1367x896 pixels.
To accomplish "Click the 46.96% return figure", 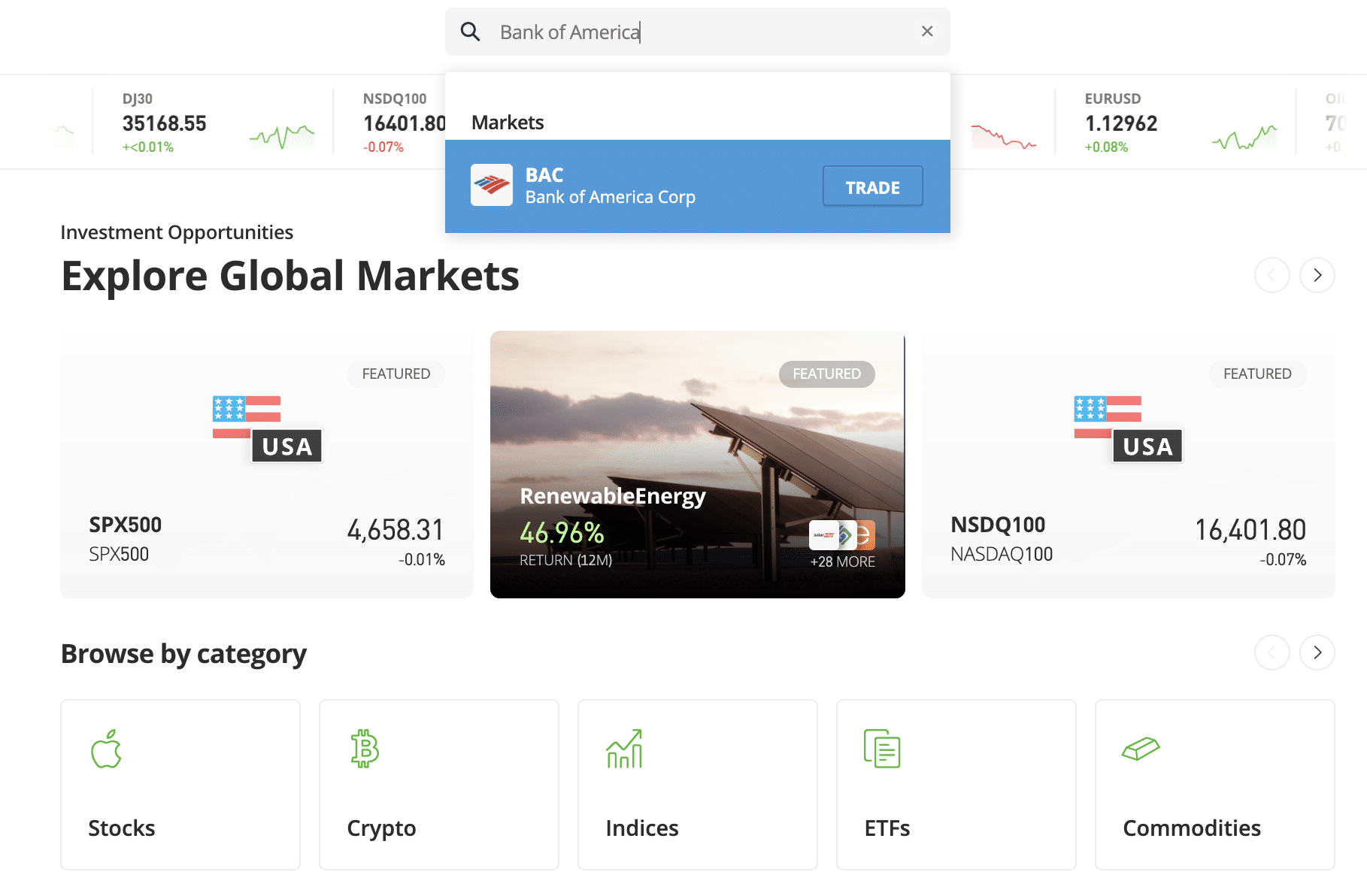I will coord(562,533).
